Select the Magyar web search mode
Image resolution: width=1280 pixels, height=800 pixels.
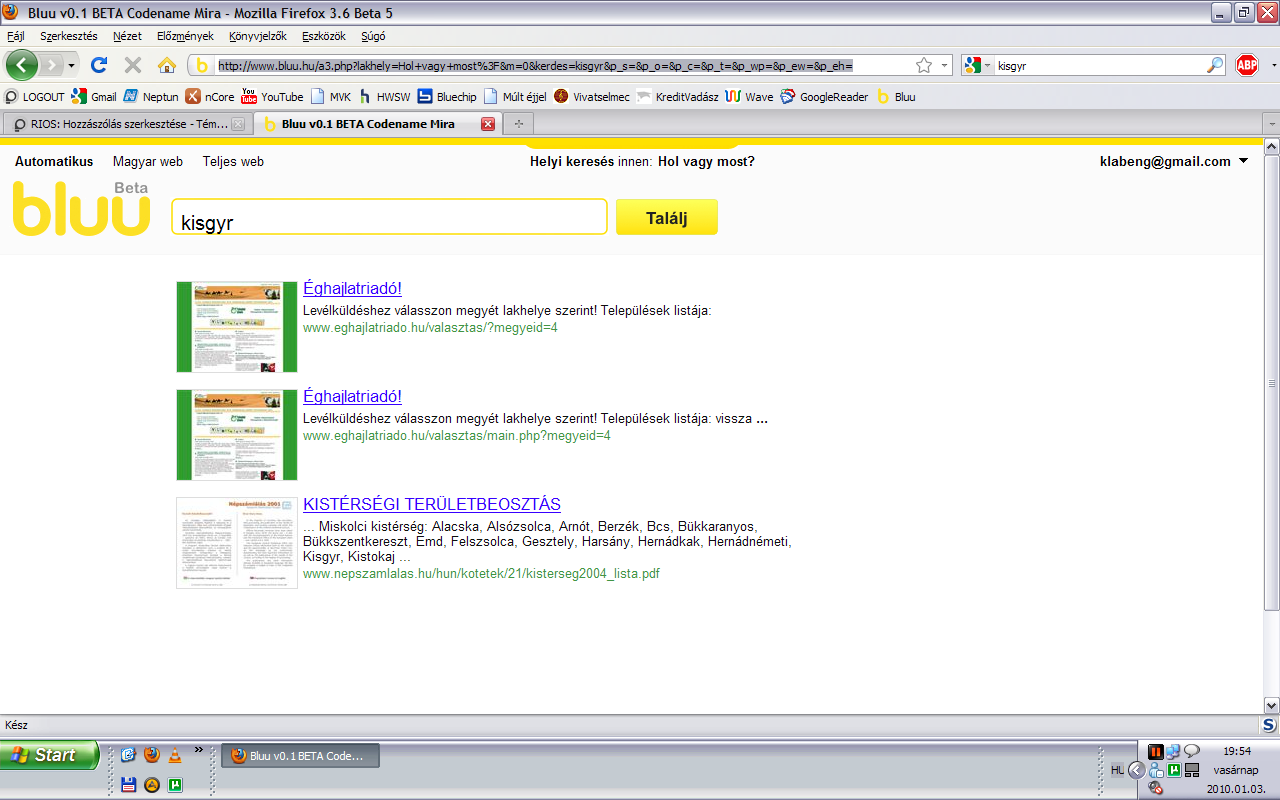tap(148, 161)
